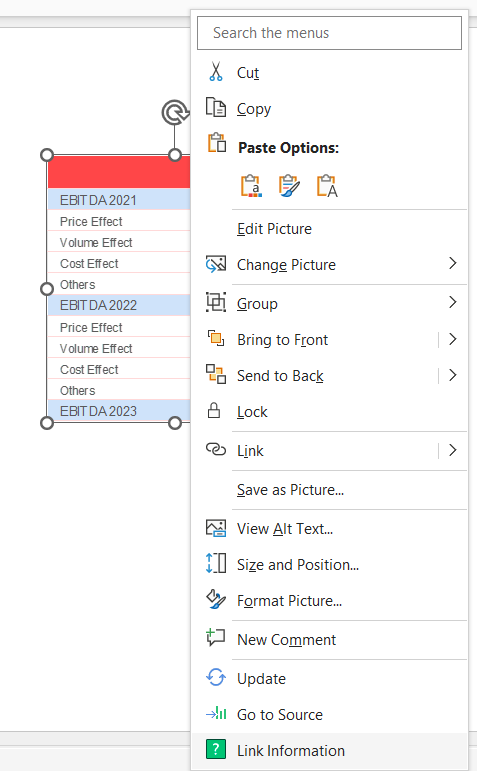Screen dimensions: 478x771
Task: Click the Copy icon
Action: point(216,108)
